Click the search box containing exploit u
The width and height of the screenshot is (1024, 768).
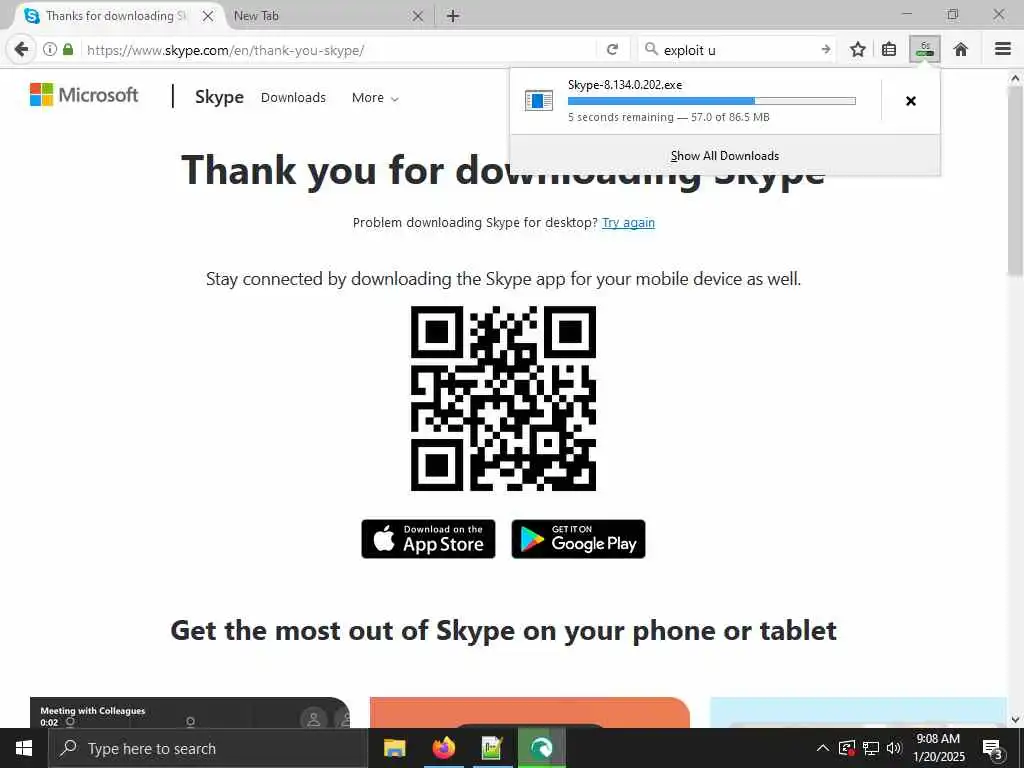738,50
